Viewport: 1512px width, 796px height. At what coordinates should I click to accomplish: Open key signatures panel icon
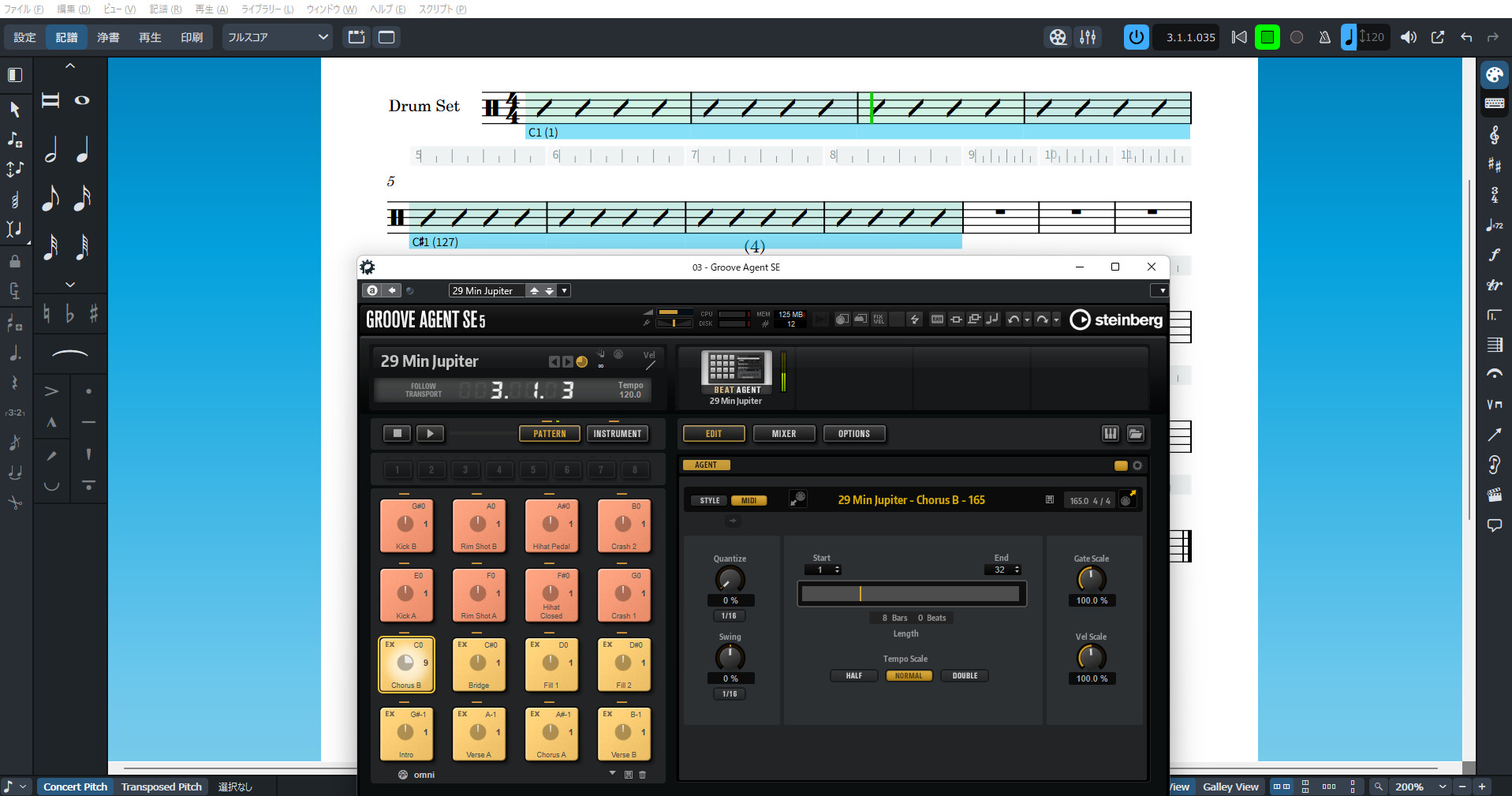point(1495,165)
